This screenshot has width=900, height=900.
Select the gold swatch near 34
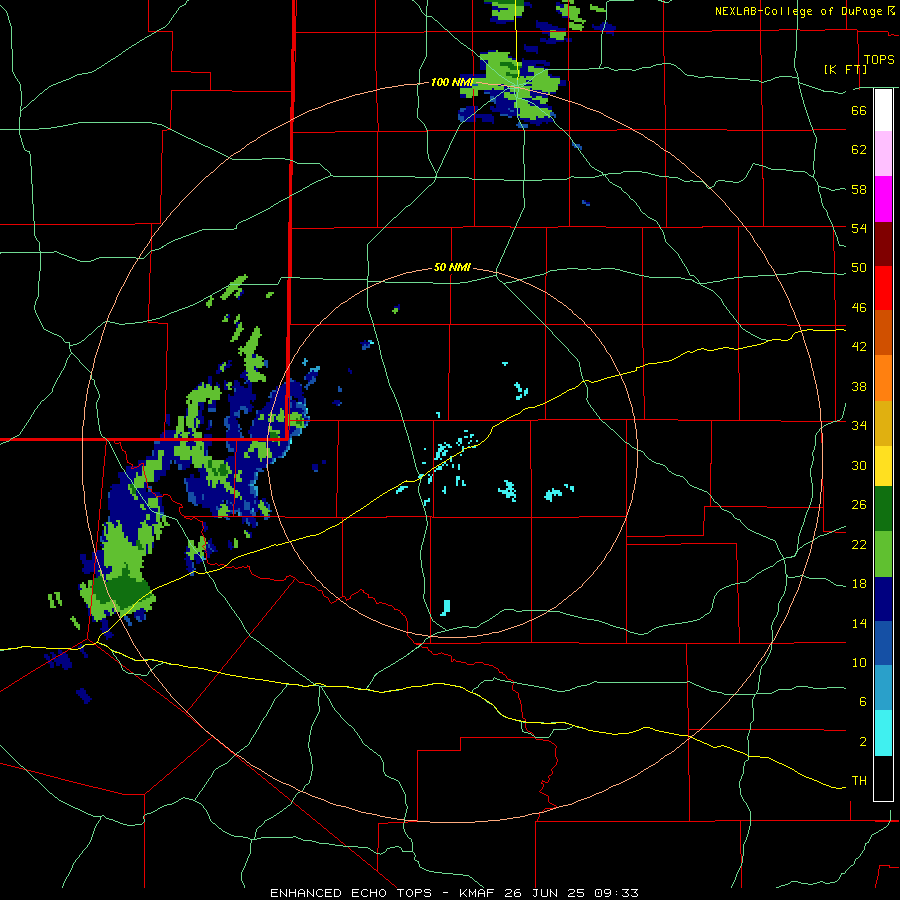(883, 424)
